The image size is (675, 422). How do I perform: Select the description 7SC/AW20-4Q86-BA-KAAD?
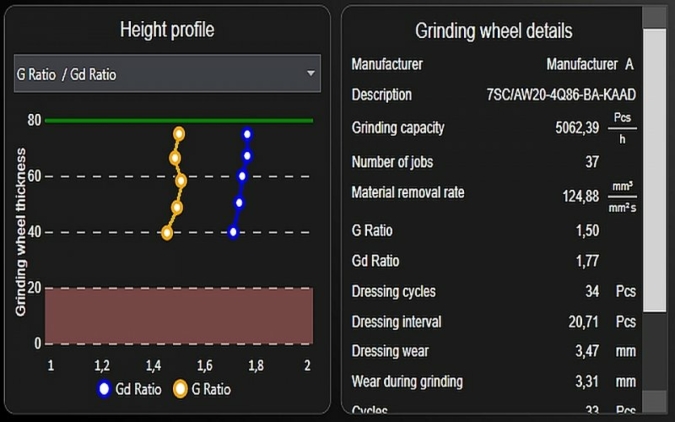(561, 95)
